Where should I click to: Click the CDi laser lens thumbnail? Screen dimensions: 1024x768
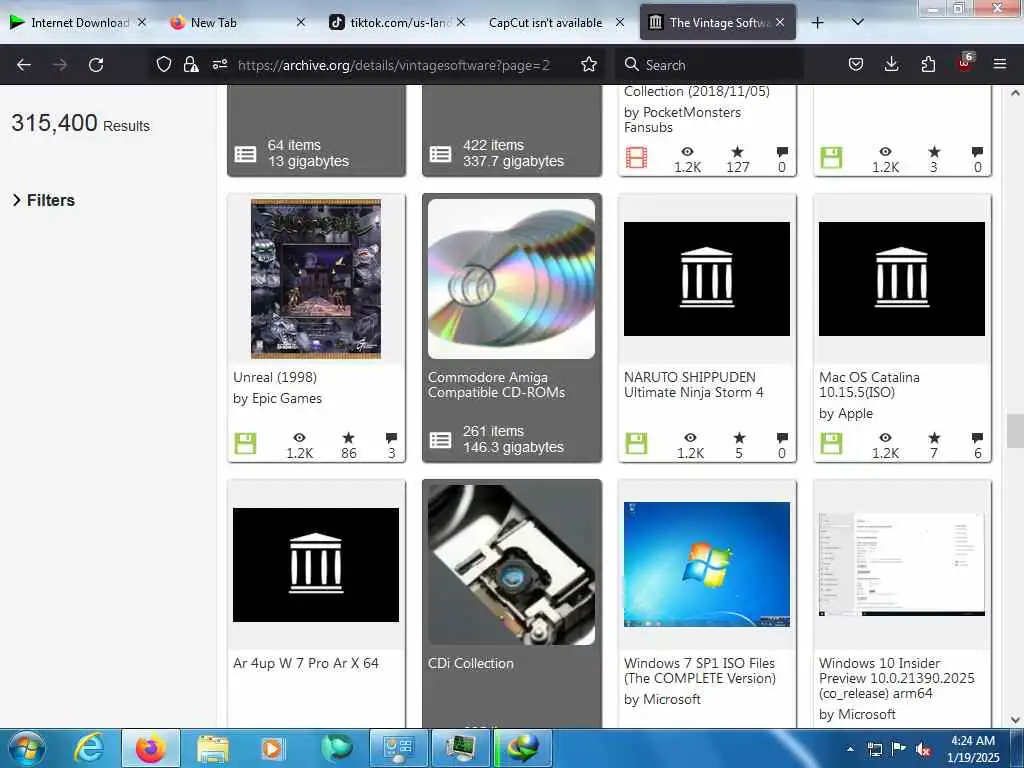511,565
